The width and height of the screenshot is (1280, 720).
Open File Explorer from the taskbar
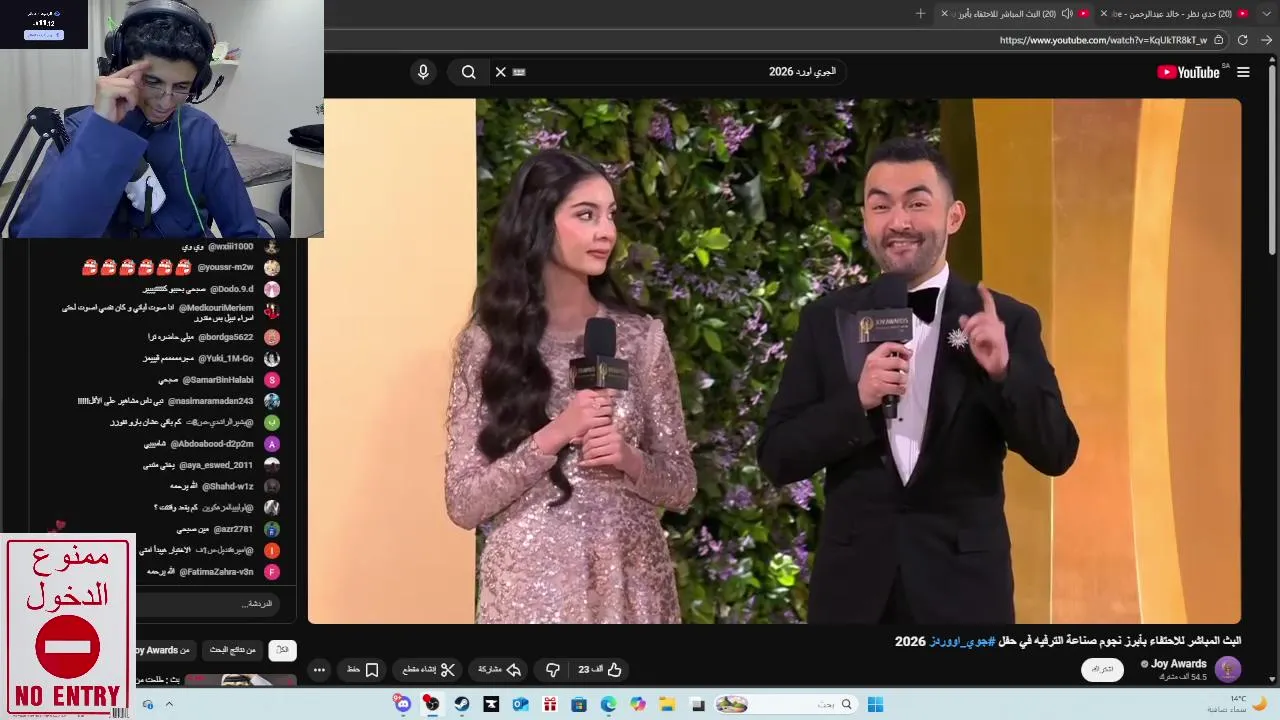coord(667,704)
